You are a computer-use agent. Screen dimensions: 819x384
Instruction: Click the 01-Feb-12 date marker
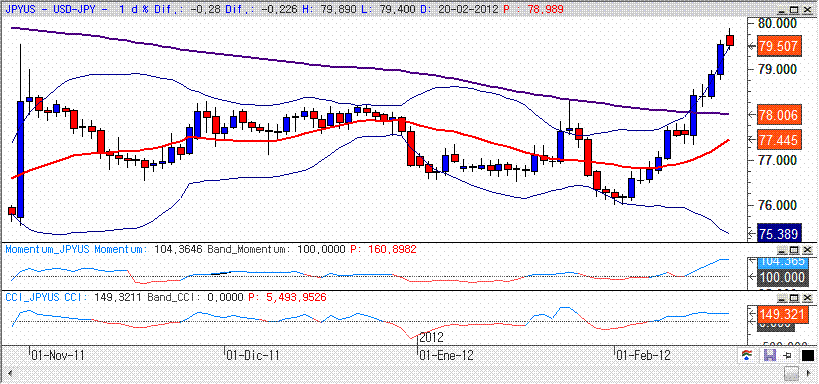click(643, 355)
